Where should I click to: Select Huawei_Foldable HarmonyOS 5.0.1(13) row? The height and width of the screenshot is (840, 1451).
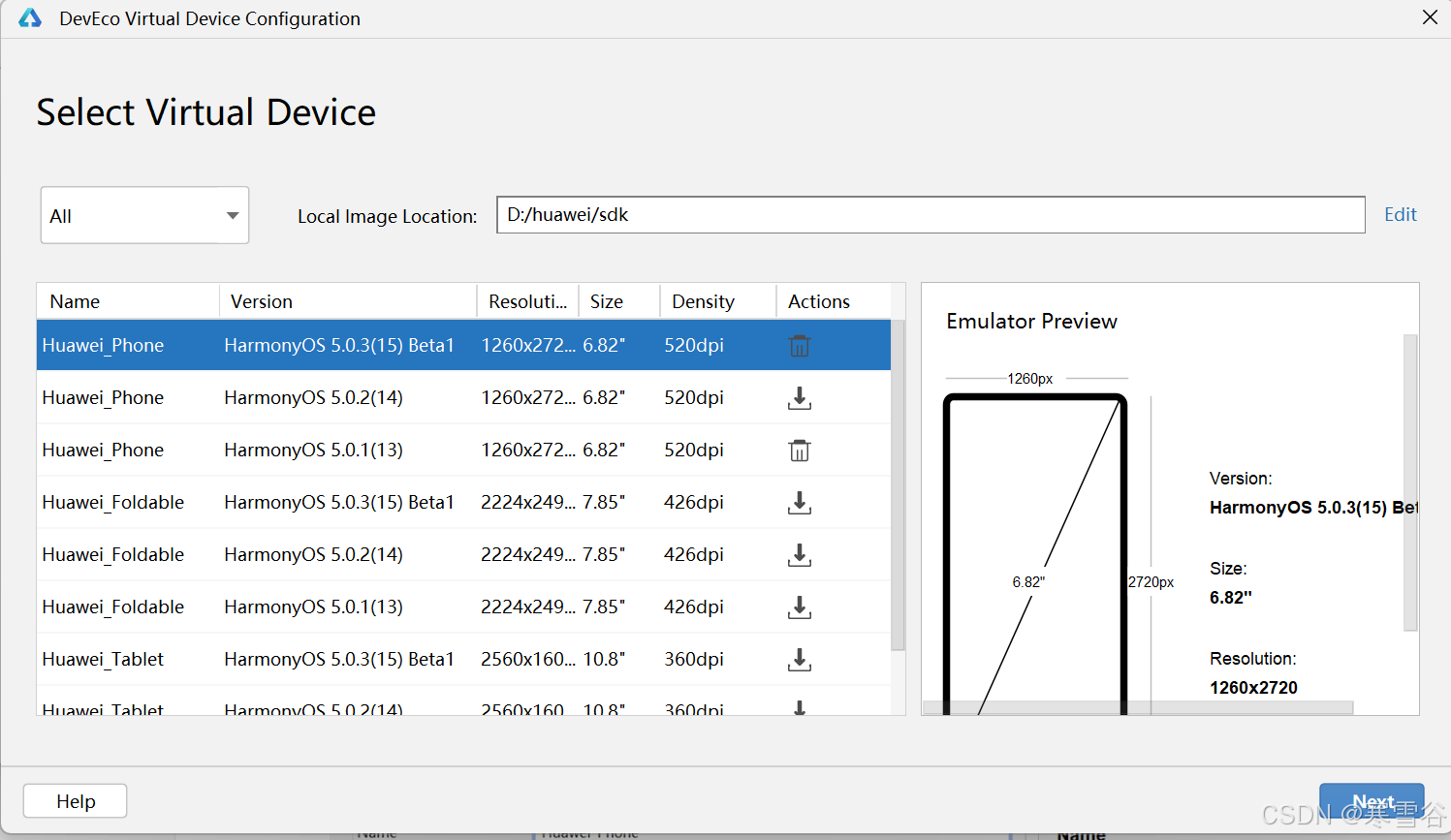tap(463, 607)
